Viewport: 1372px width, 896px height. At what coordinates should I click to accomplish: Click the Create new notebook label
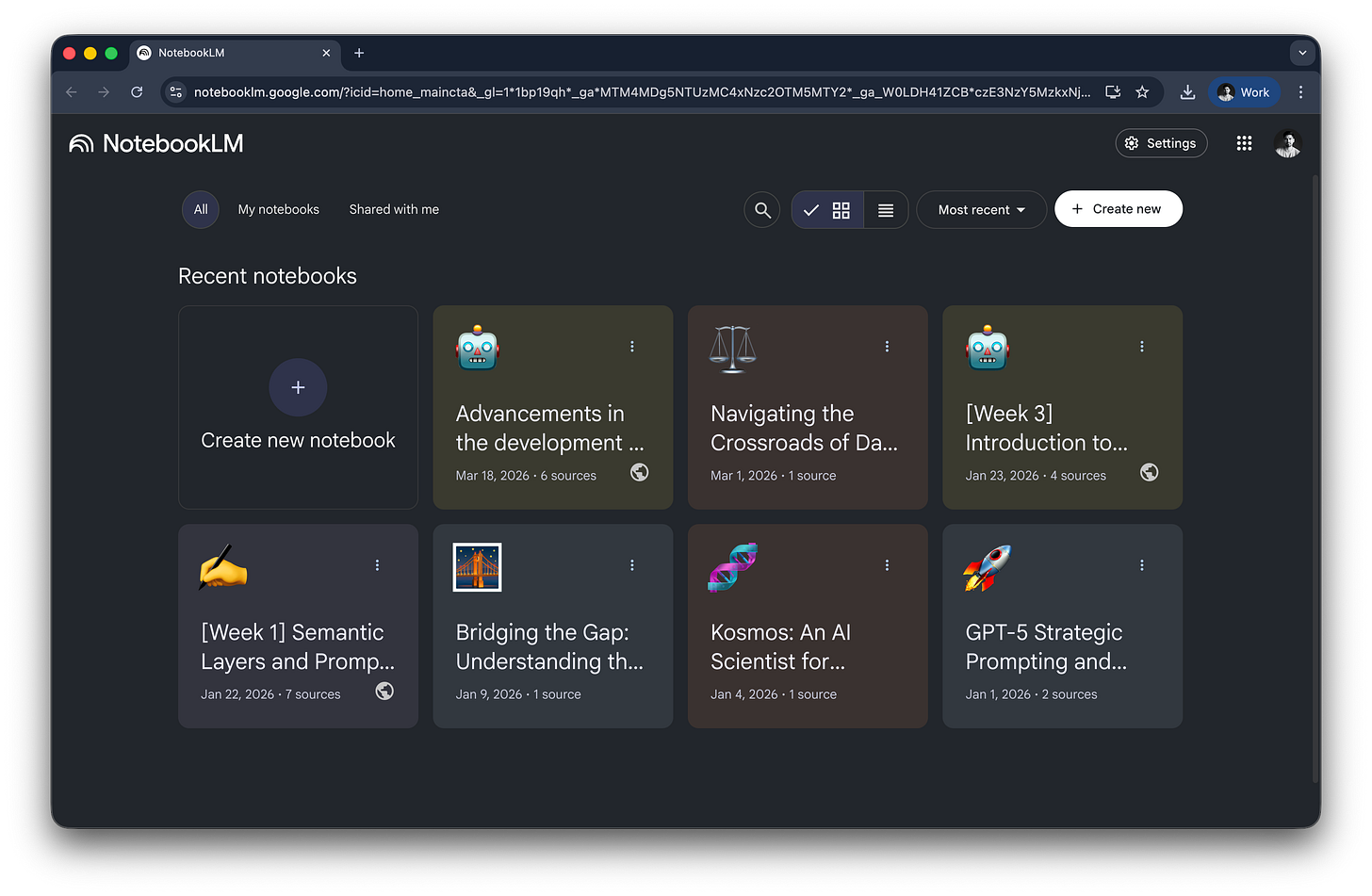tap(298, 440)
